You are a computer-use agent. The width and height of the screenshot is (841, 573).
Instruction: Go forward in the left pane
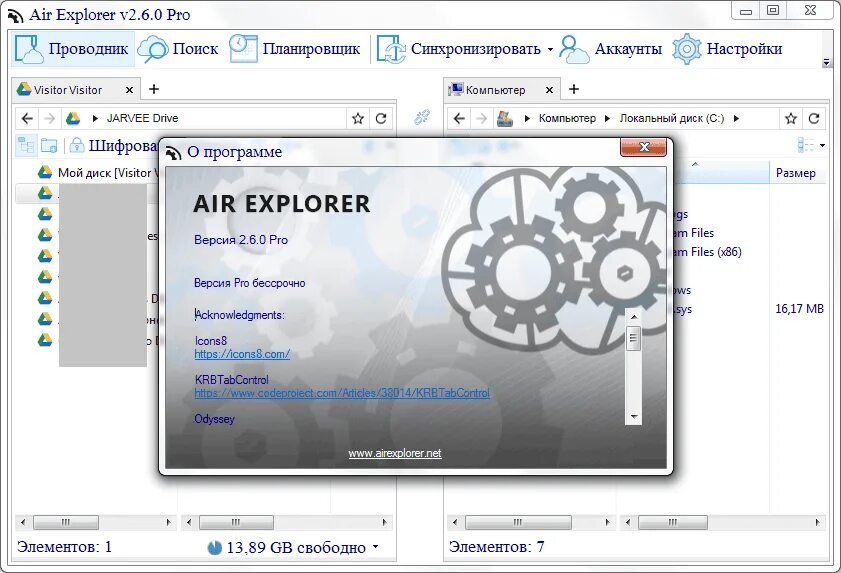pyautogui.click(x=49, y=119)
